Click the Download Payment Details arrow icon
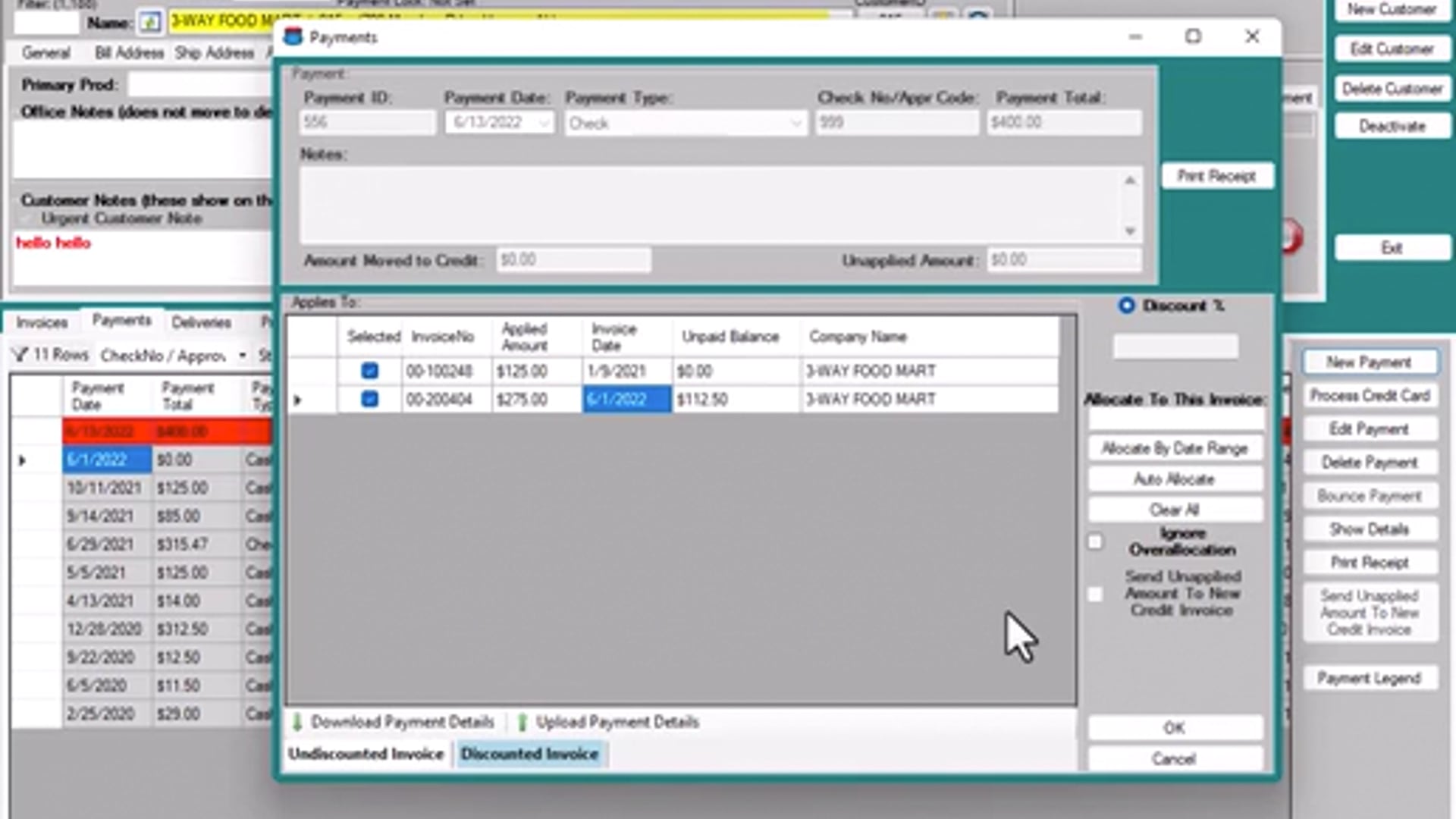This screenshot has height=819, width=1456. click(x=297, y=722)
